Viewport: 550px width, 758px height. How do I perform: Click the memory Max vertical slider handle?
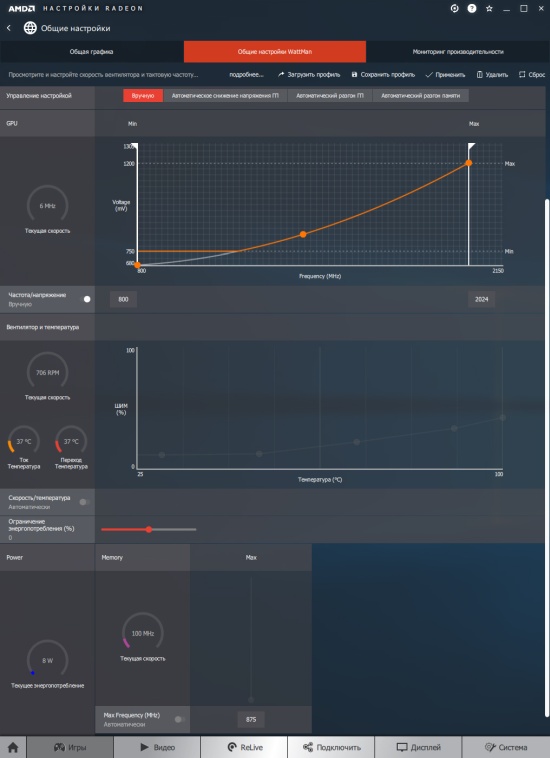251,700
